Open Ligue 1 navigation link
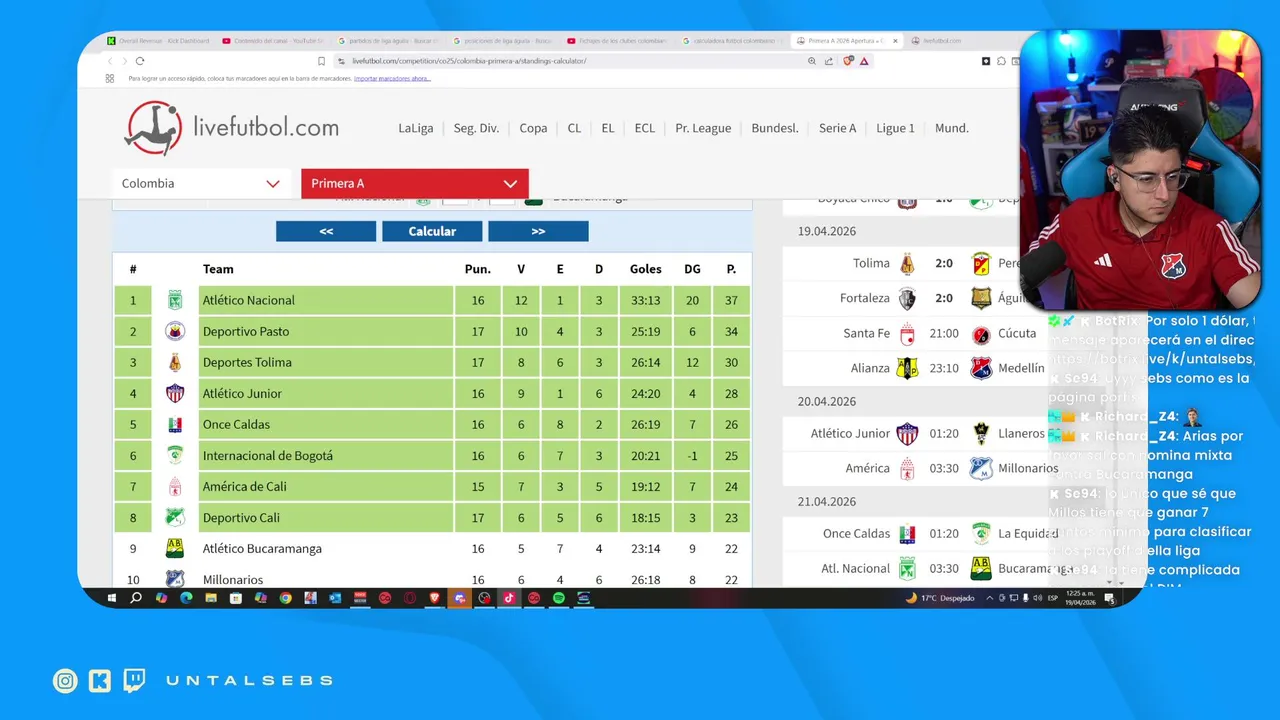 pyautogui.click(x=896, y=128)
